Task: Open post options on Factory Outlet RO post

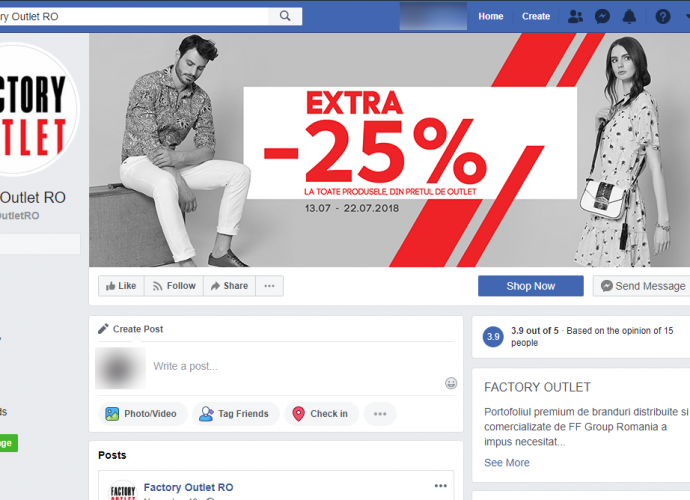Action: tap(440, 486)
